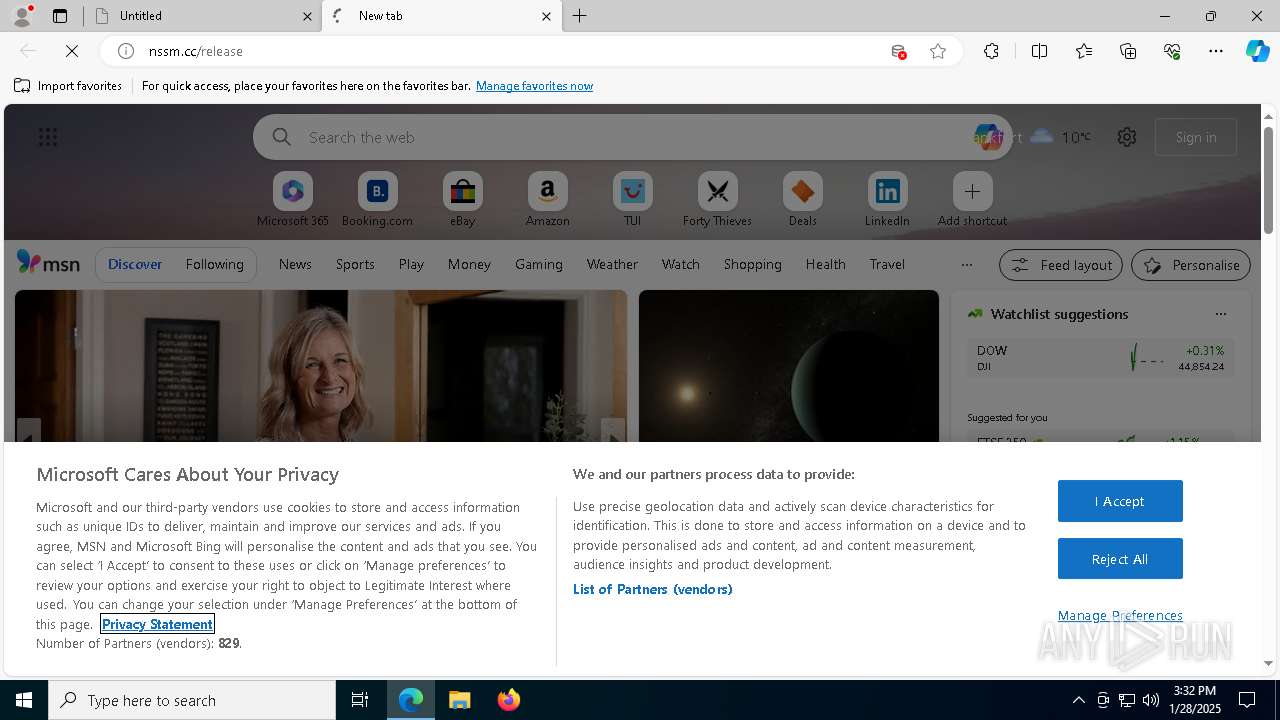Close the Untitled tab
Image resolution: width=1280 pixels, height=720 pixels.
coord(307,16)
